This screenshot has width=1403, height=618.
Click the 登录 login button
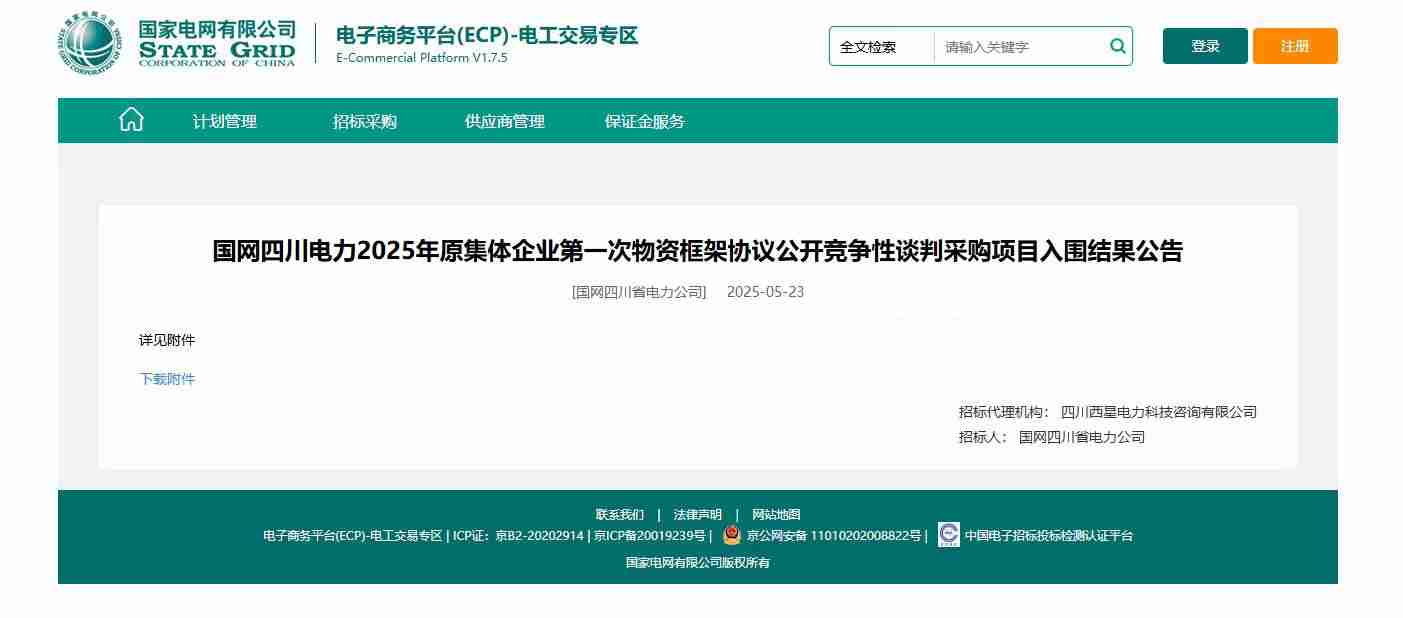(x=1205, y=46)
